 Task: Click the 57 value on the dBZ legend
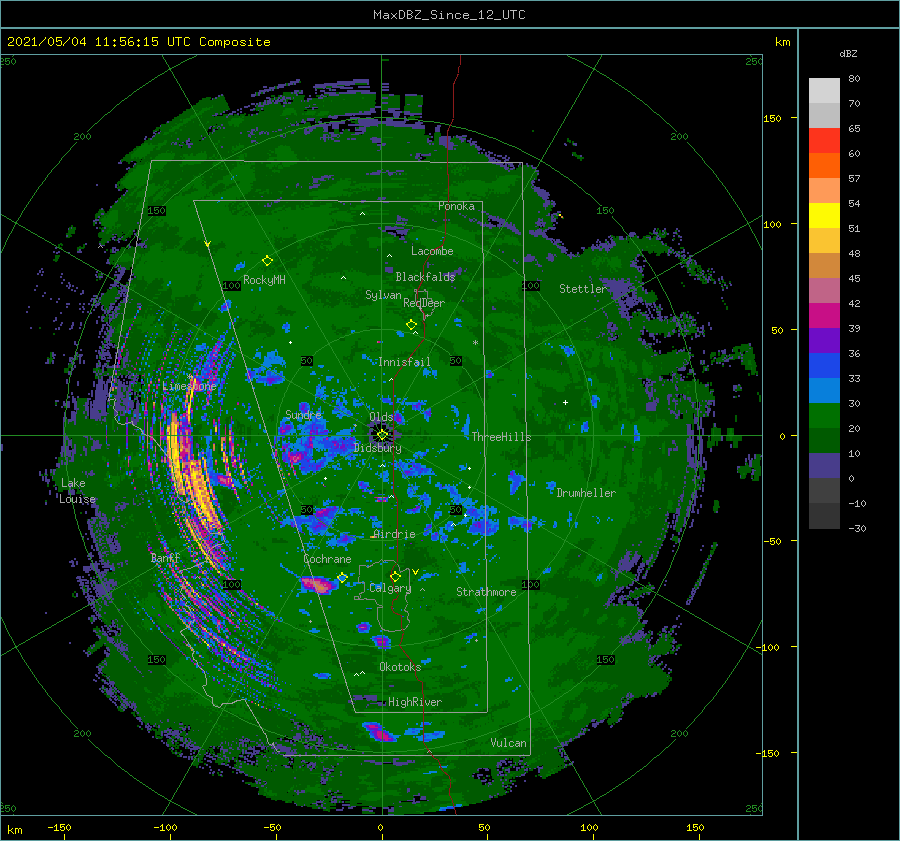pyautogui.click(x=854, y=179)
